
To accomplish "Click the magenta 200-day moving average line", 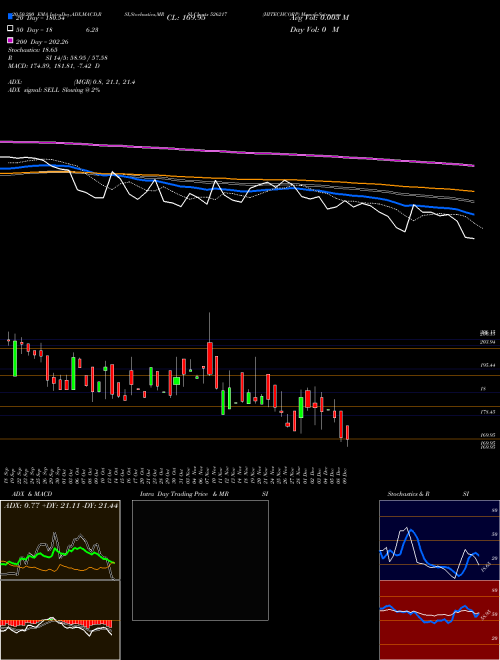I will tap(237, 152).
